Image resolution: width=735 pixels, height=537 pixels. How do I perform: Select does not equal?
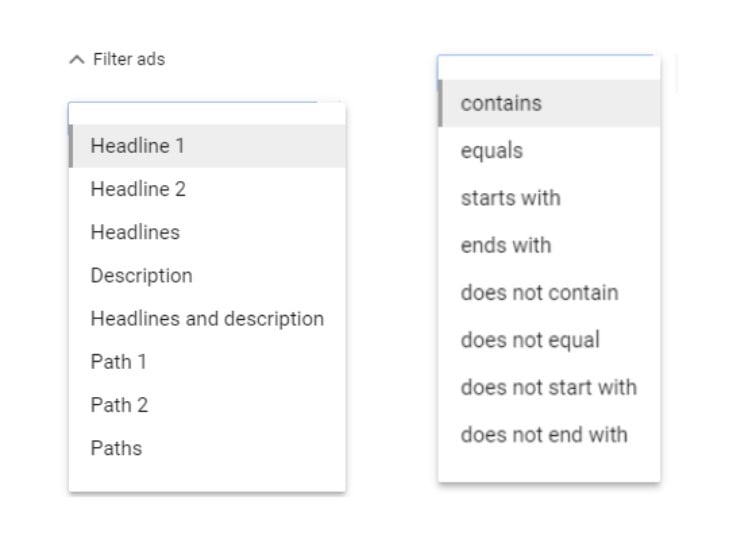(549, 340)
